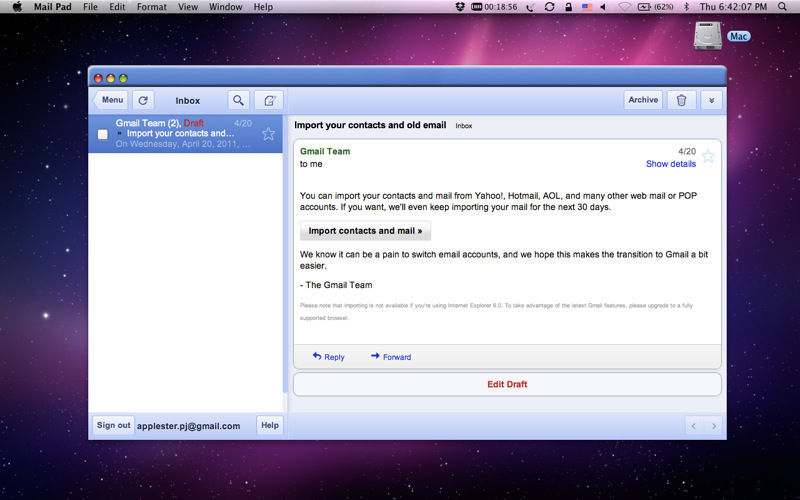The image size is (800, 500).
Task: Star the Gmail Team conversation in the list
Action: point(268,134)
